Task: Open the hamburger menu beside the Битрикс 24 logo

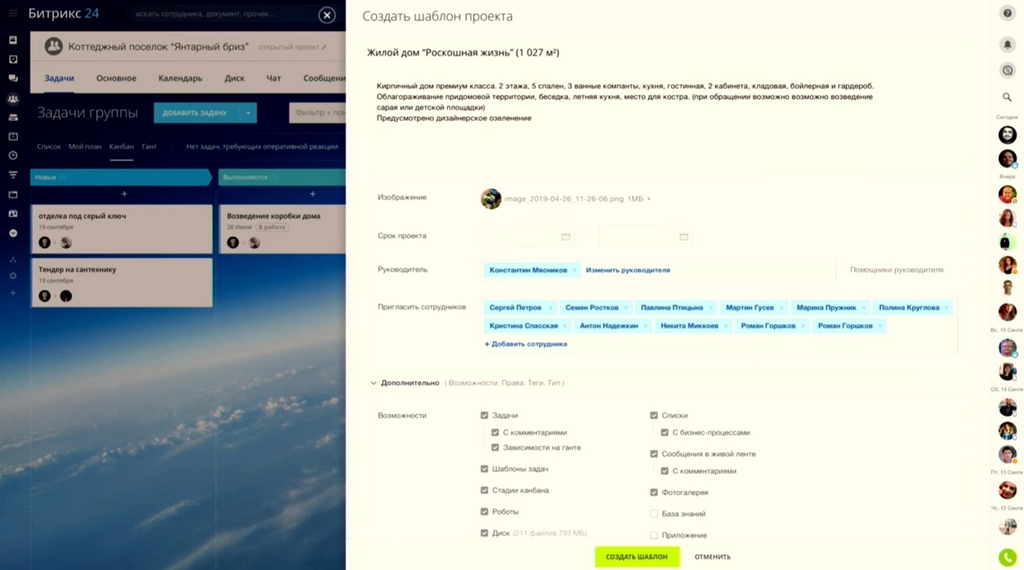Action: pyautogui.click(x=13, y=13)
